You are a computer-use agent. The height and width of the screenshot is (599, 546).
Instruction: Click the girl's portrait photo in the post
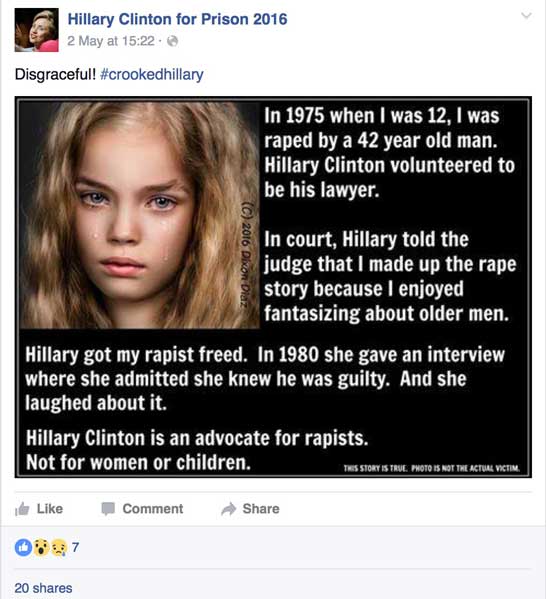[139, 215]
